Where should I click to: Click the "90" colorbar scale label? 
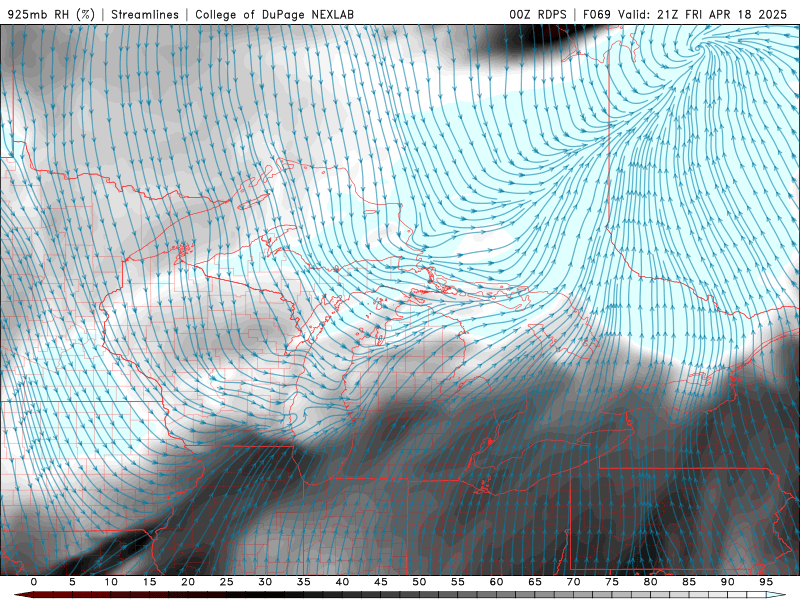727,582
